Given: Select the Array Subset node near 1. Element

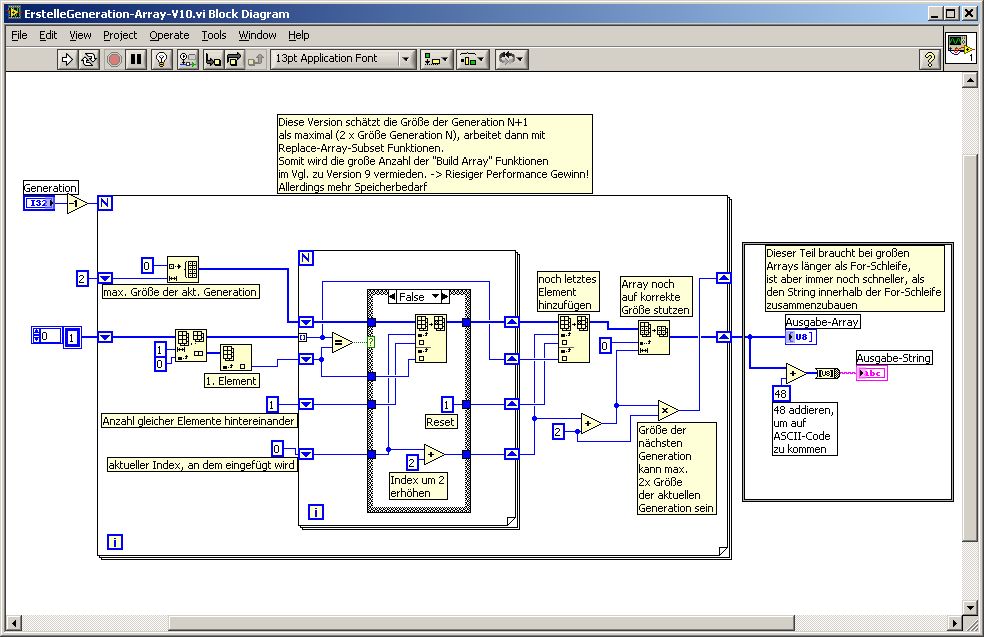Looking at the screenshot, I should tap(191, 345).
